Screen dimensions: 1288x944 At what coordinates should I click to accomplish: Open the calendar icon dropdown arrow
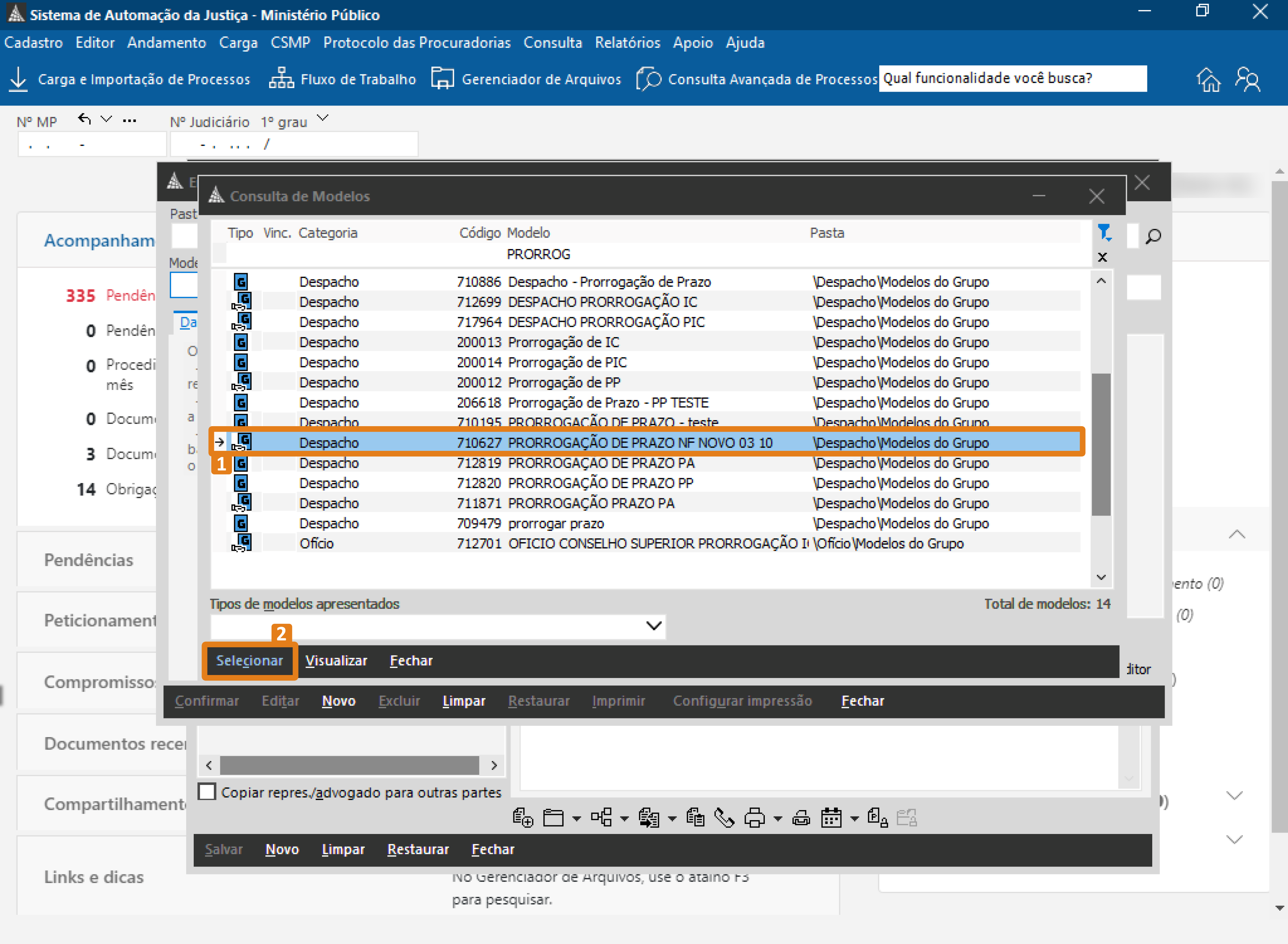click(855, 819)
